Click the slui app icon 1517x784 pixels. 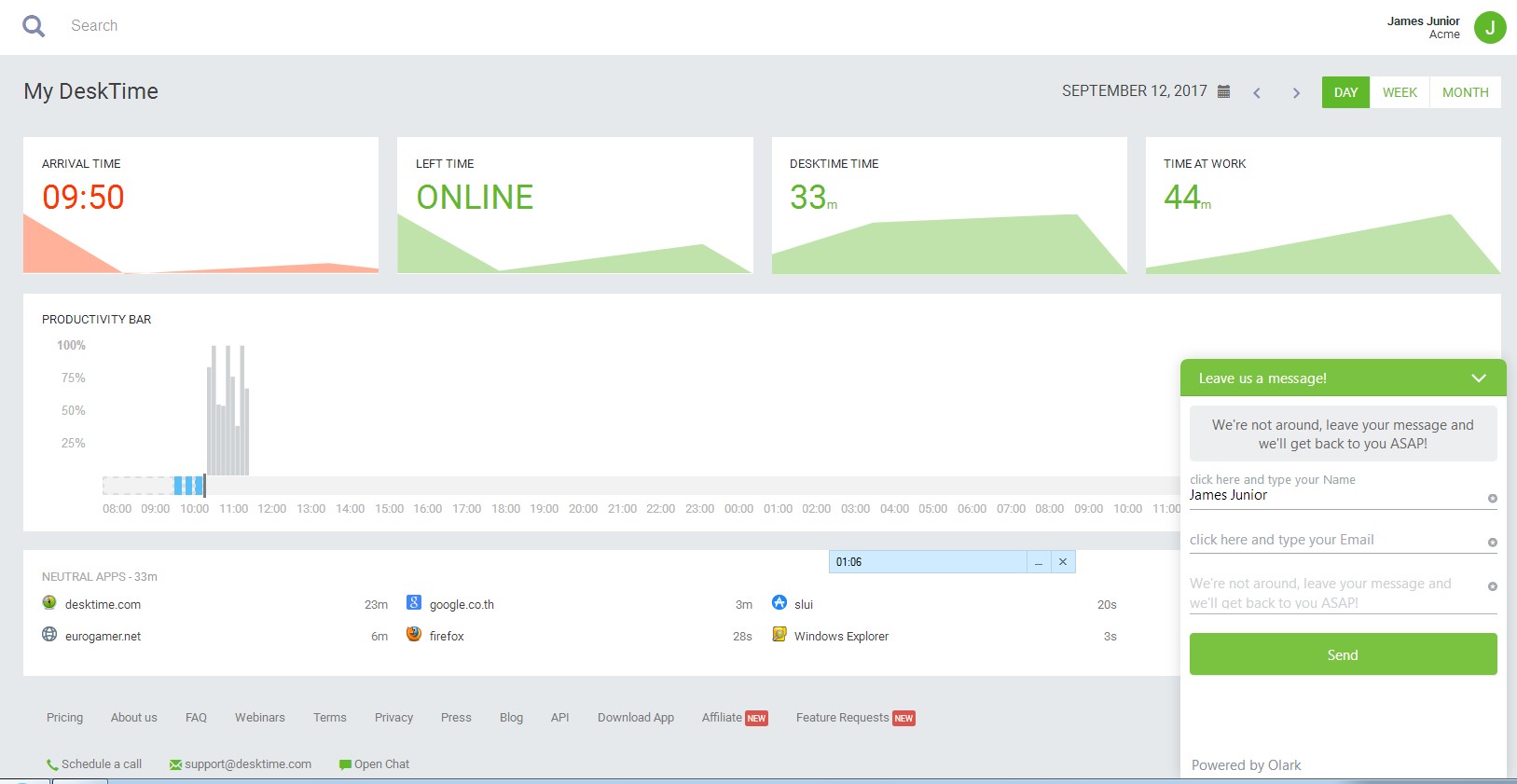click(x=779, y=602)
